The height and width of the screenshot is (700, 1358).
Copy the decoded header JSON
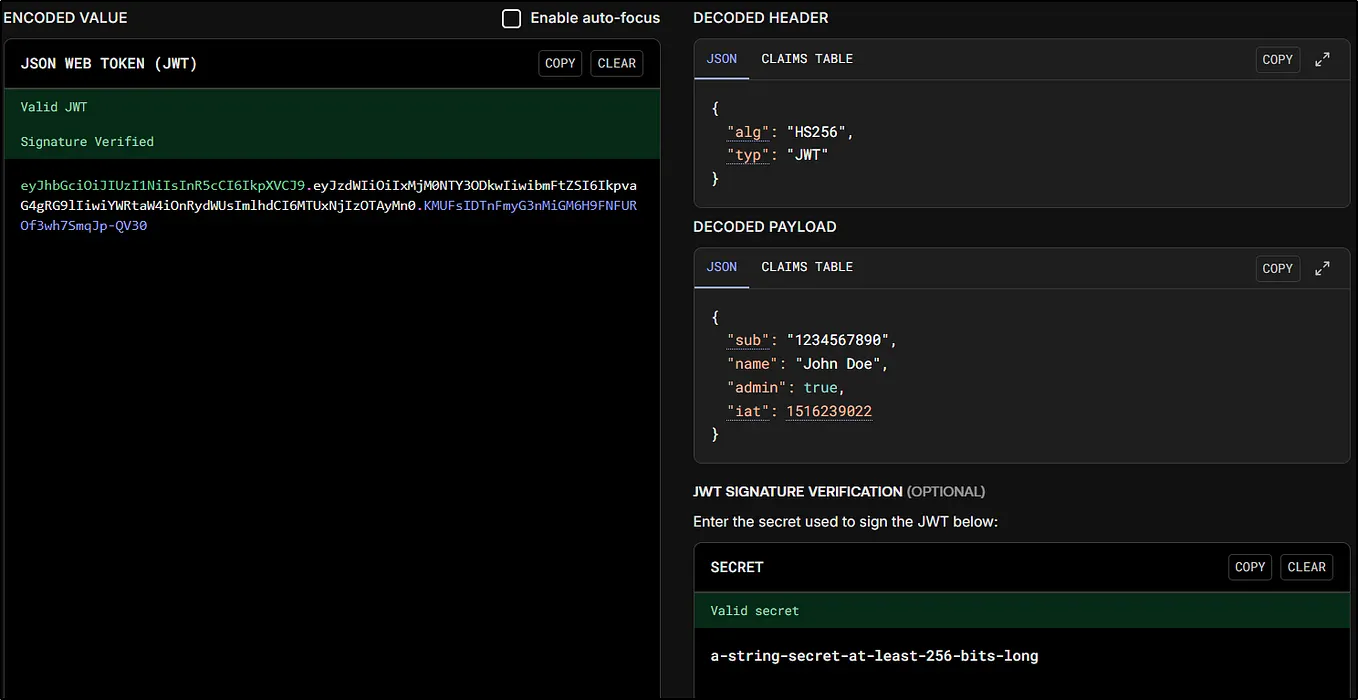[1277, 60]
